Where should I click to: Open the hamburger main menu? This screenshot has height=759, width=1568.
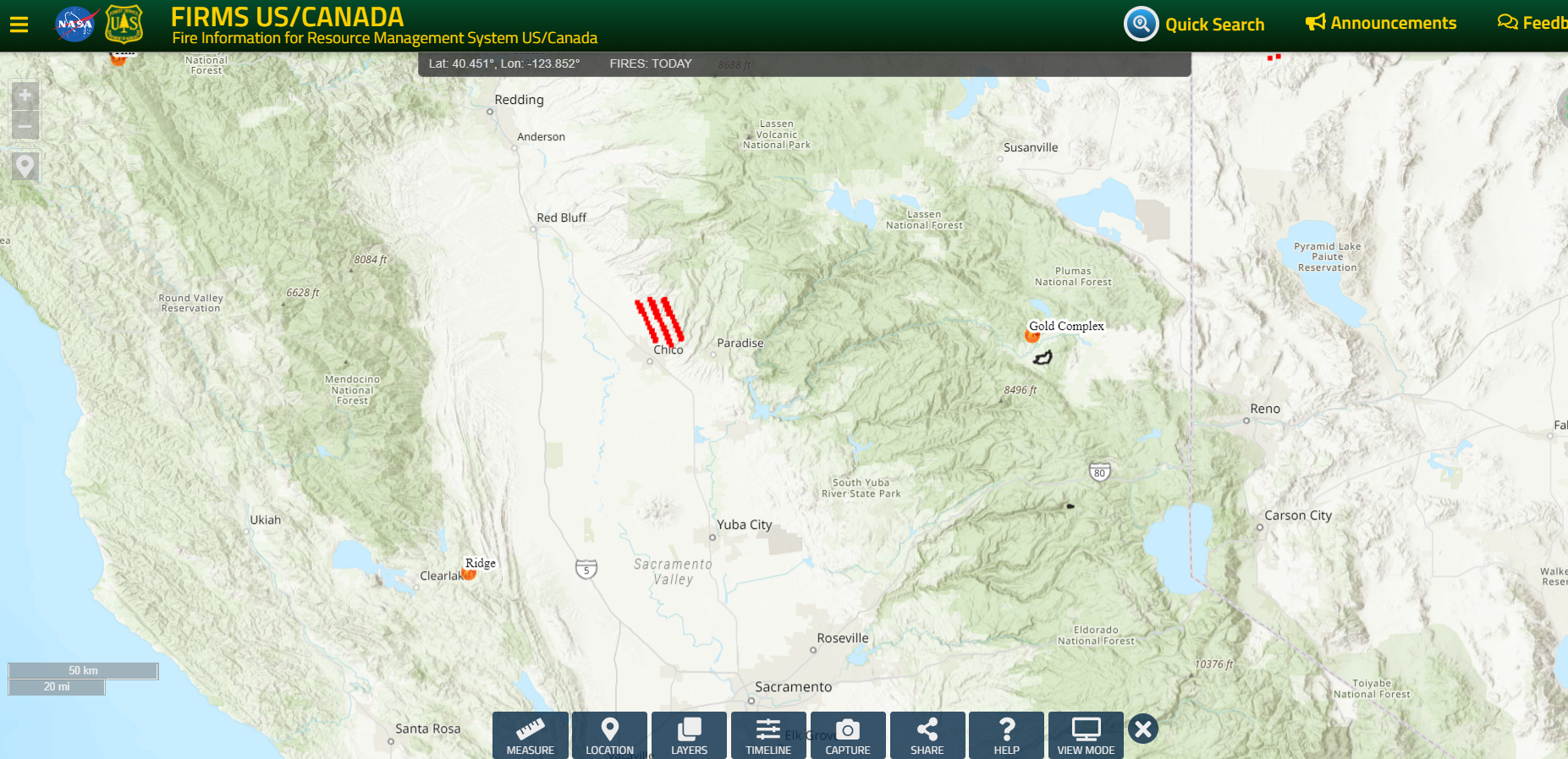[19, 25]
